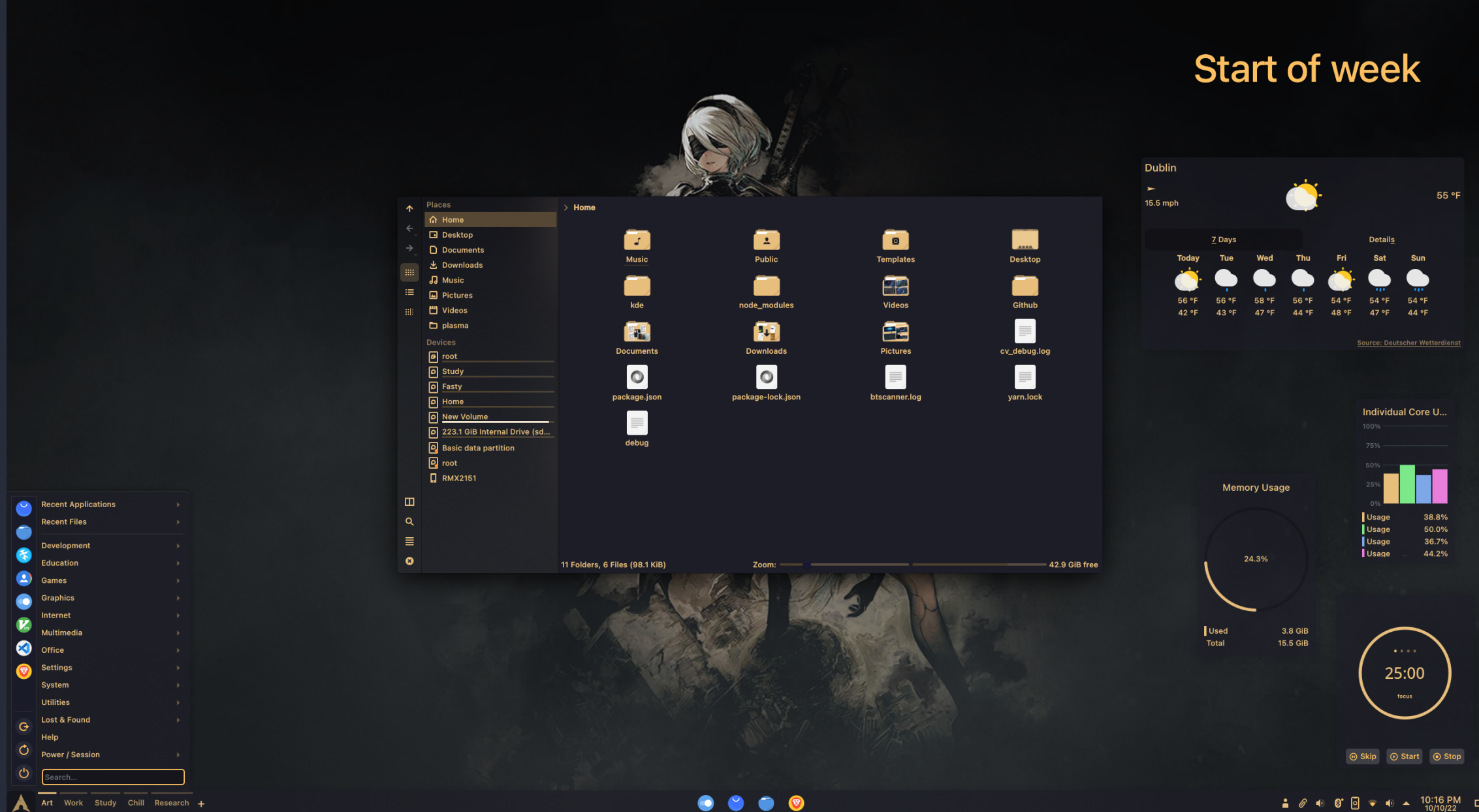The height and width of the screenshot is (812, 1479).
Task: Open the Details weather tab
Action: pos(1382,240)
